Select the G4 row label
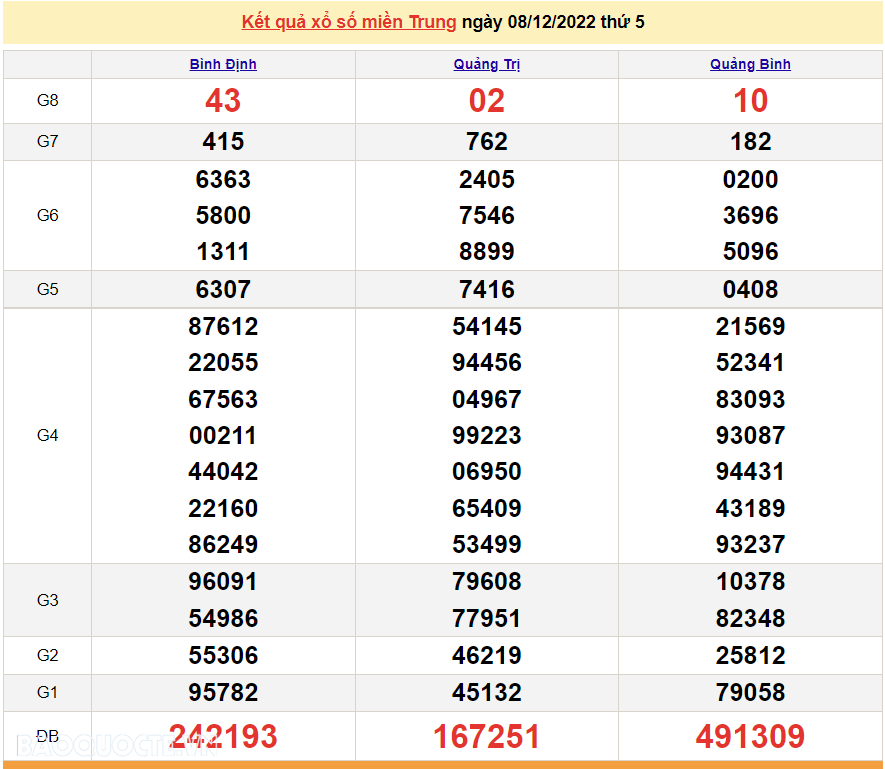The height and width of the screenshot is (769, 885). point(47,435)
